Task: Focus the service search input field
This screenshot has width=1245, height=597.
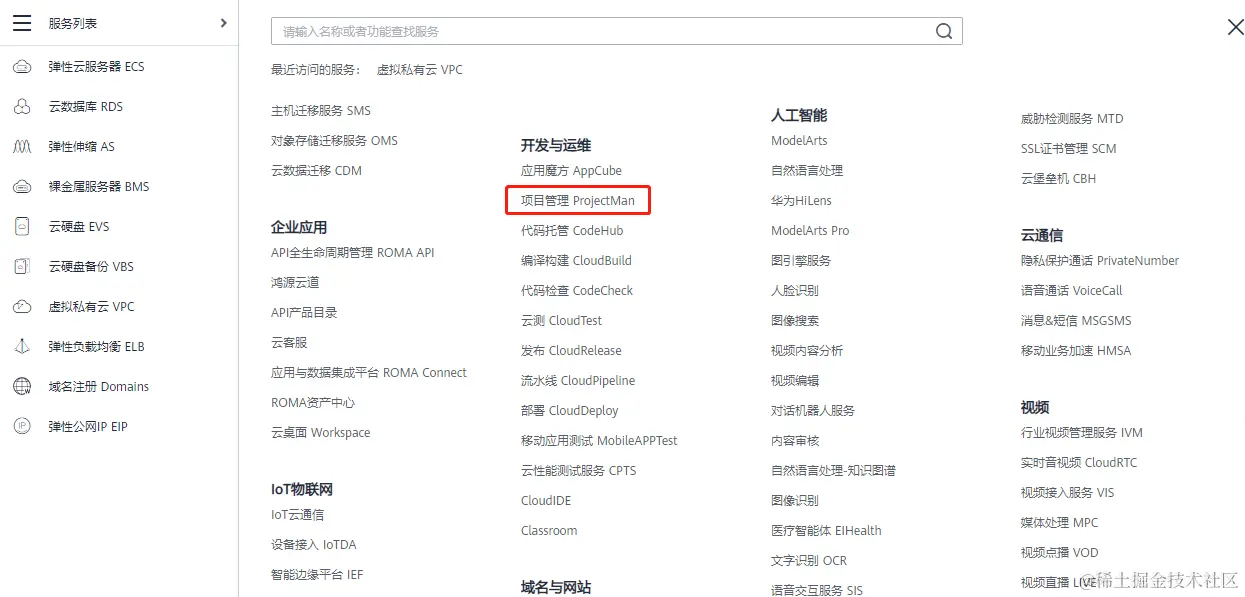Action: (617, 31)
